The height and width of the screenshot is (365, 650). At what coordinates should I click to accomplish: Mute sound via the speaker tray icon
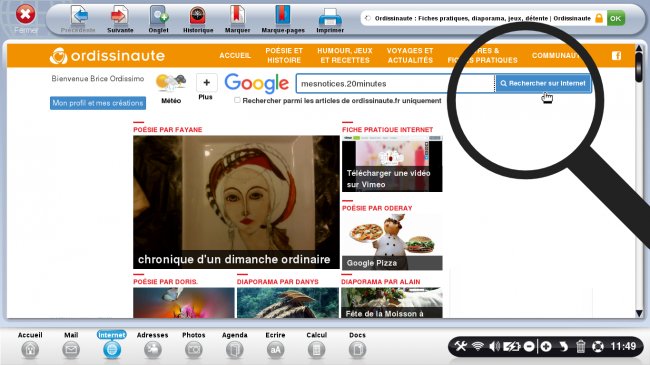[494, 346]
